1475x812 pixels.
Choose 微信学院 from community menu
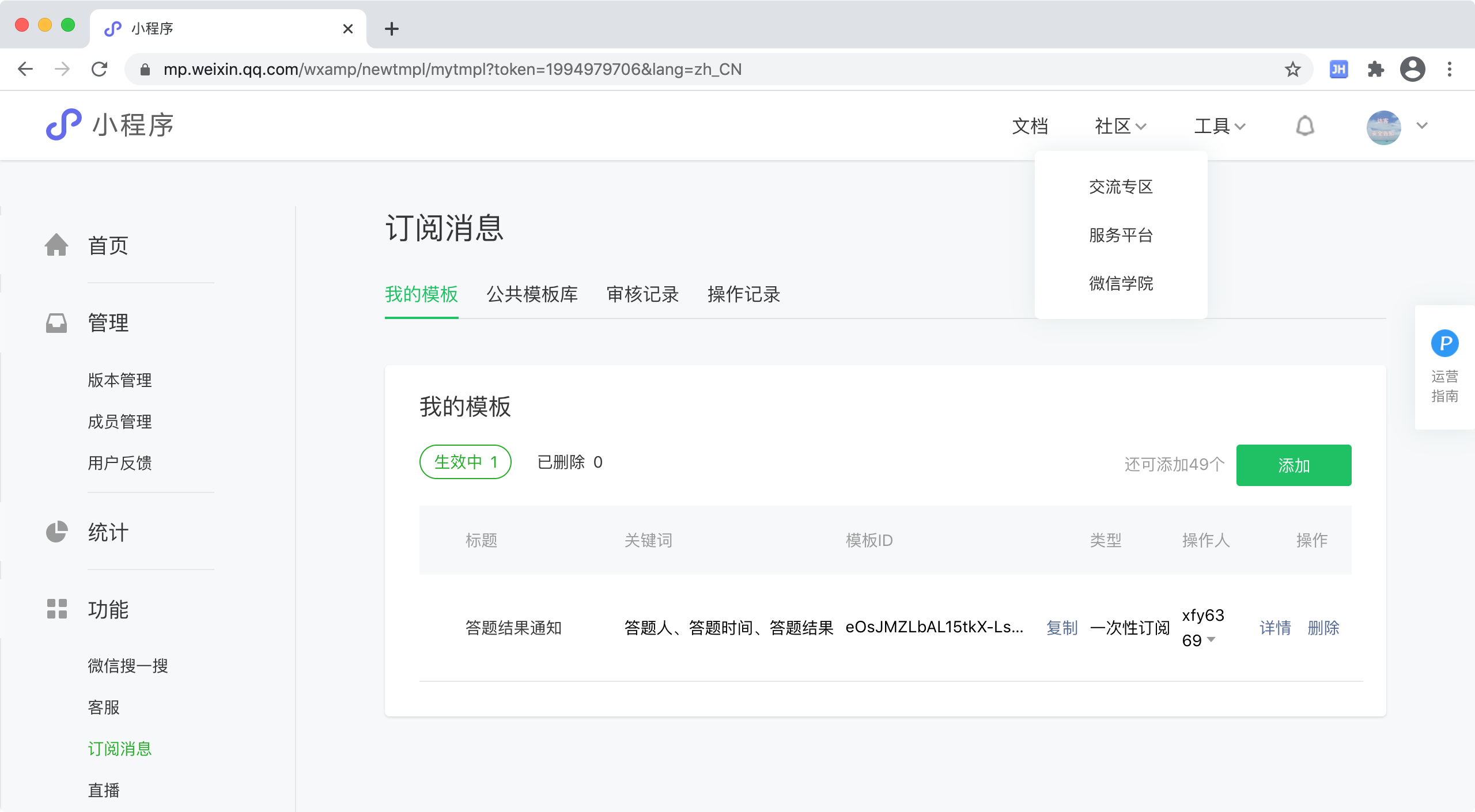1121,283
